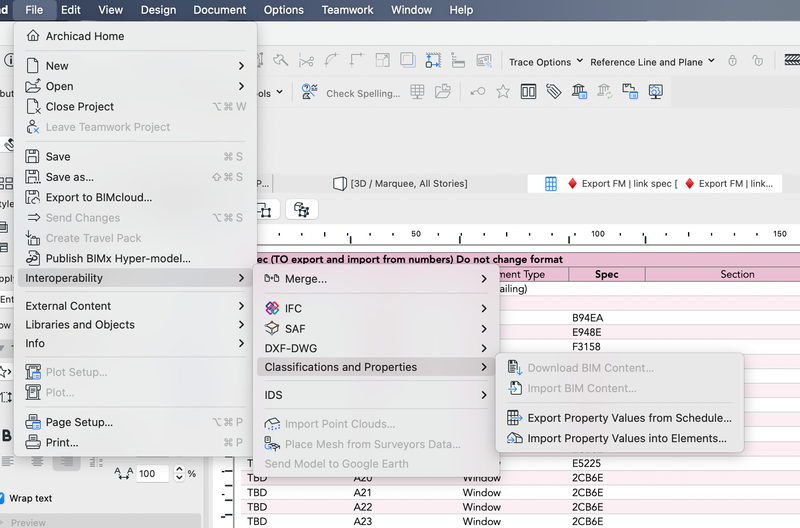Click the Spec column header
Viewport: 800px width, 528px height.
coord(606,274)
